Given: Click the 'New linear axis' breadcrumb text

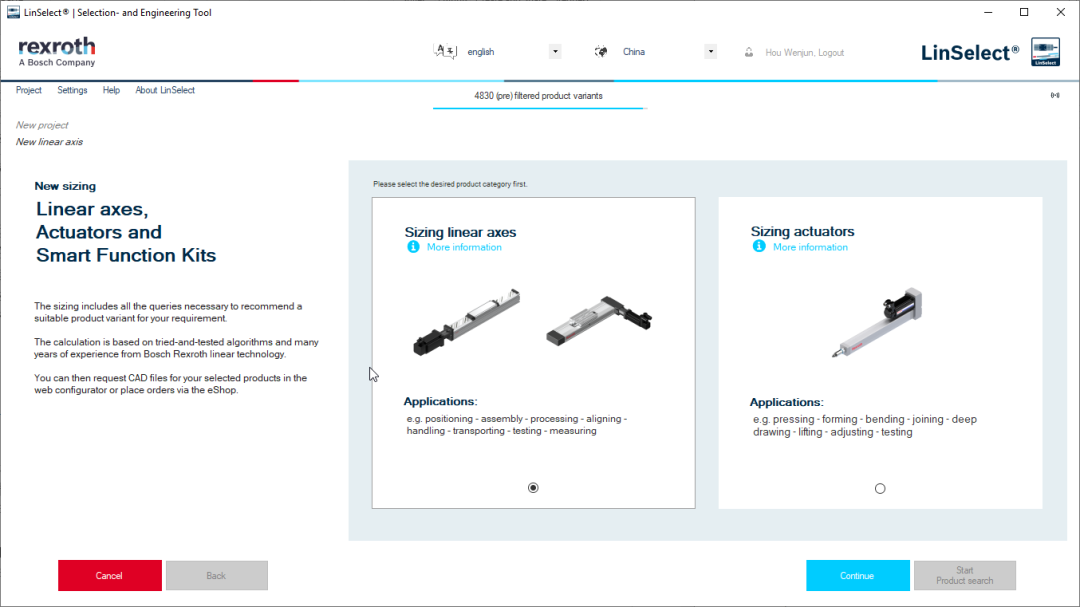Looking at the screenshot, I should click(x=49, y=142).
